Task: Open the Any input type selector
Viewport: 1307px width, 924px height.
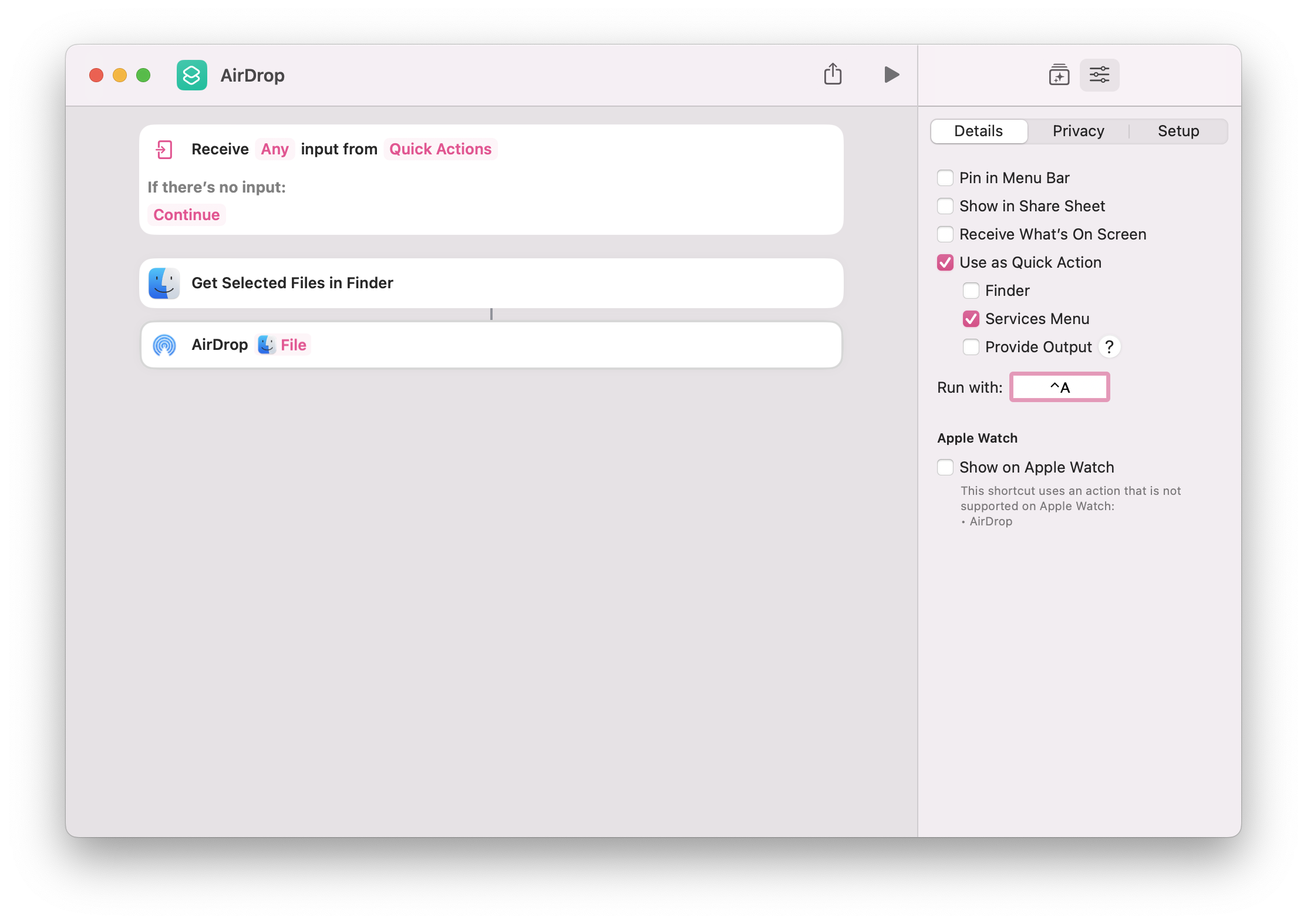Action: 274,149
